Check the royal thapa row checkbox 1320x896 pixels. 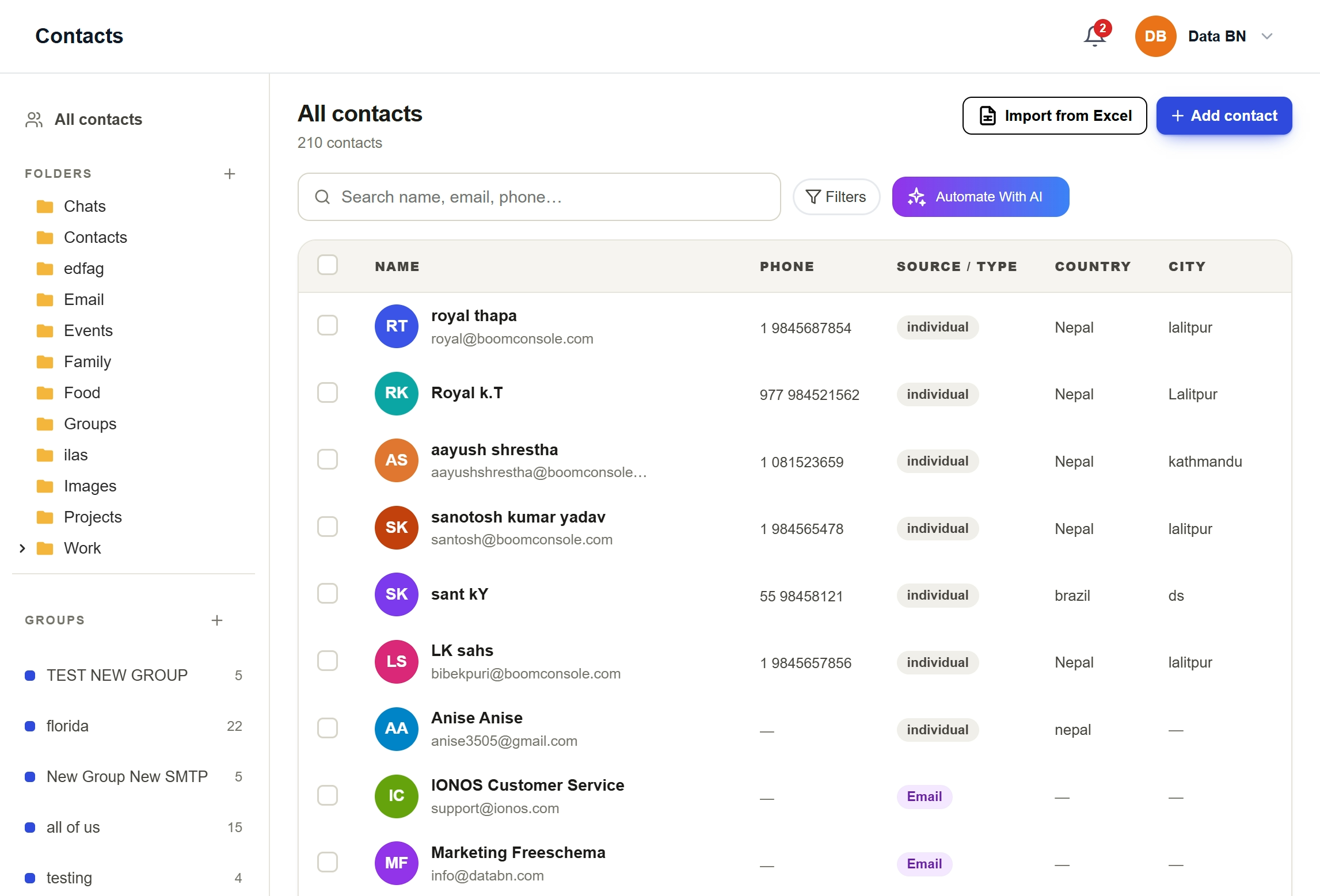pos(328,325)
